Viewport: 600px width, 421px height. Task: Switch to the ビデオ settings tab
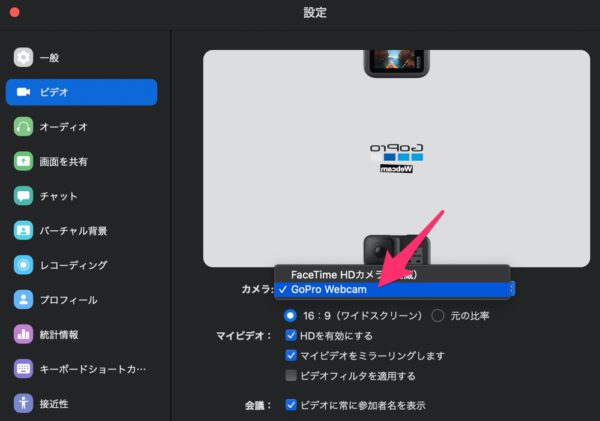[81, 92]
